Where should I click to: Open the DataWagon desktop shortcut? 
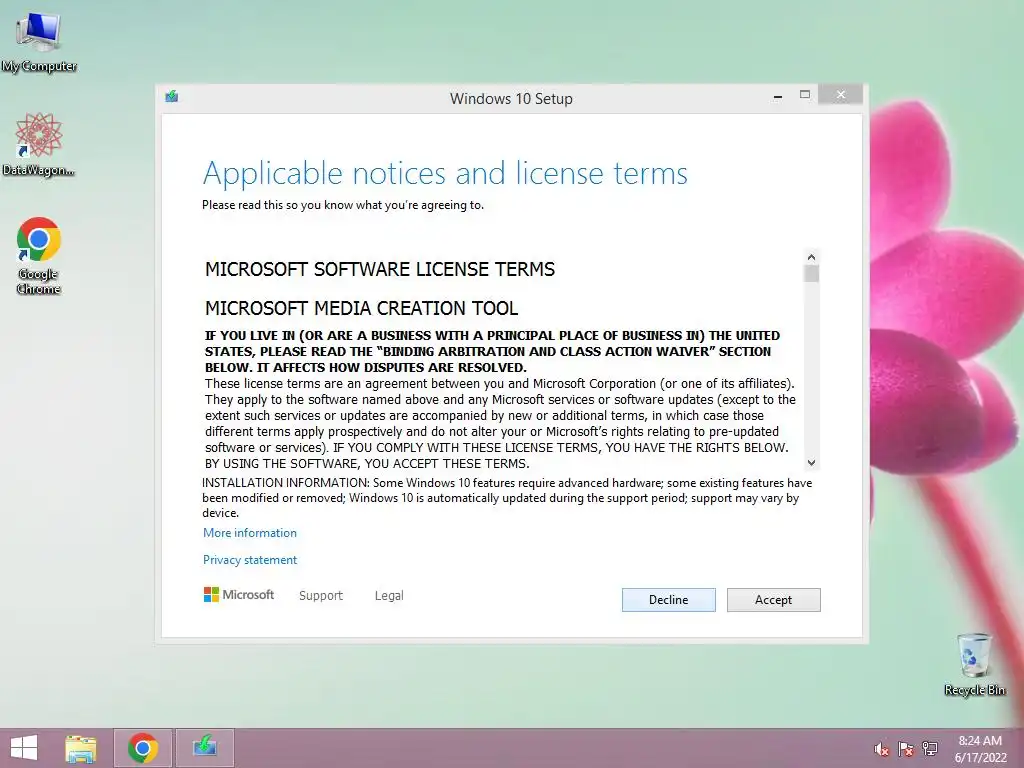pos(39,144)
